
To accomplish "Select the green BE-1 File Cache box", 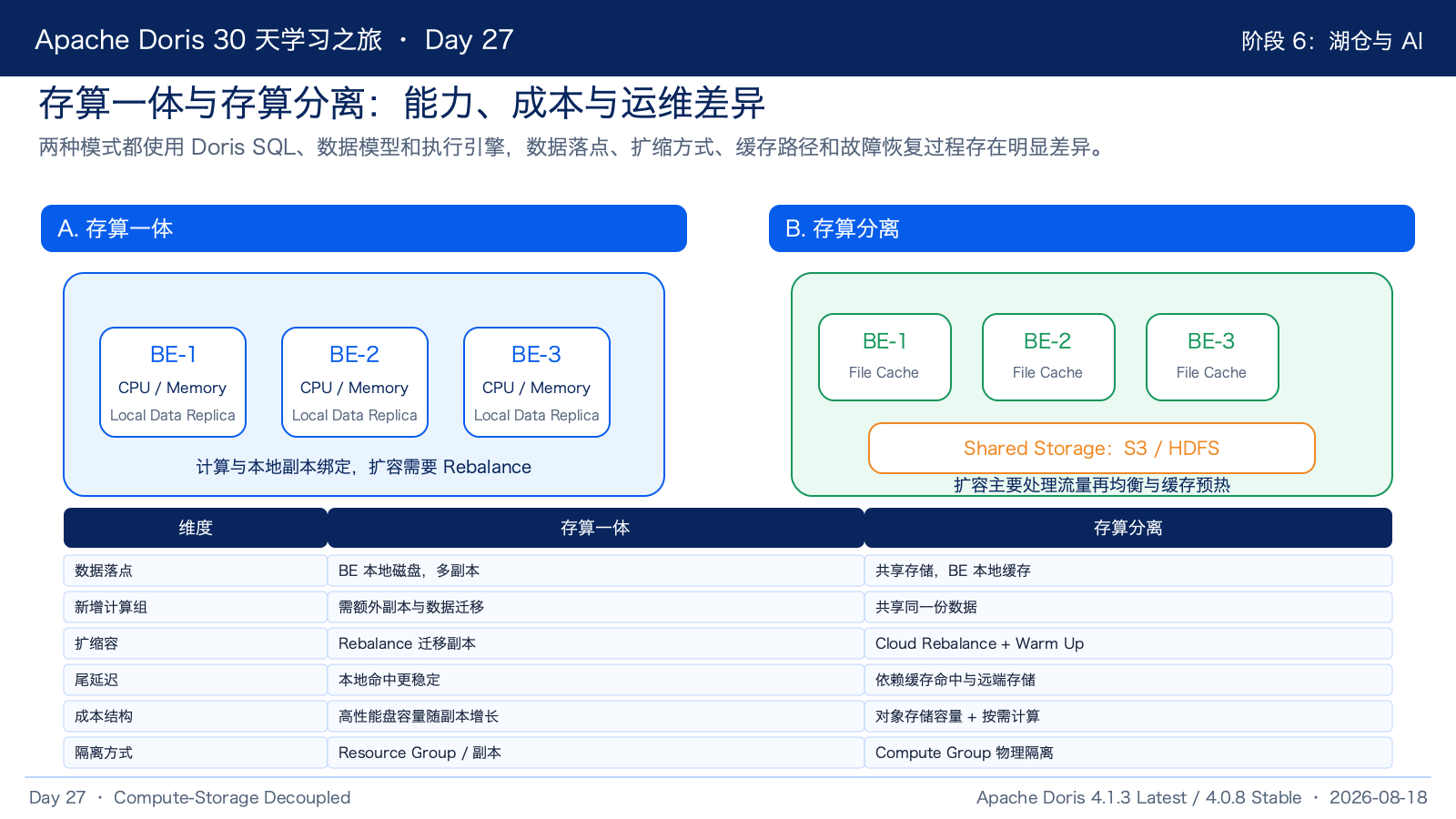I will (885, 357).
